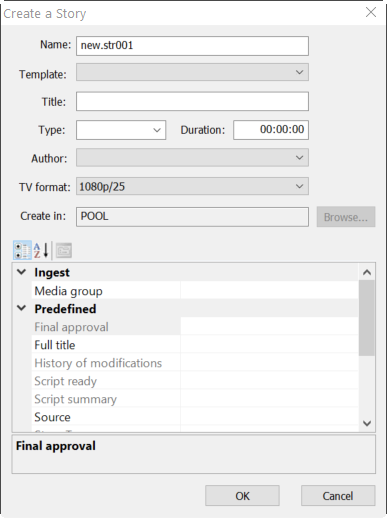
Task: Click the value cell next to Source
Action: point(270,416)
